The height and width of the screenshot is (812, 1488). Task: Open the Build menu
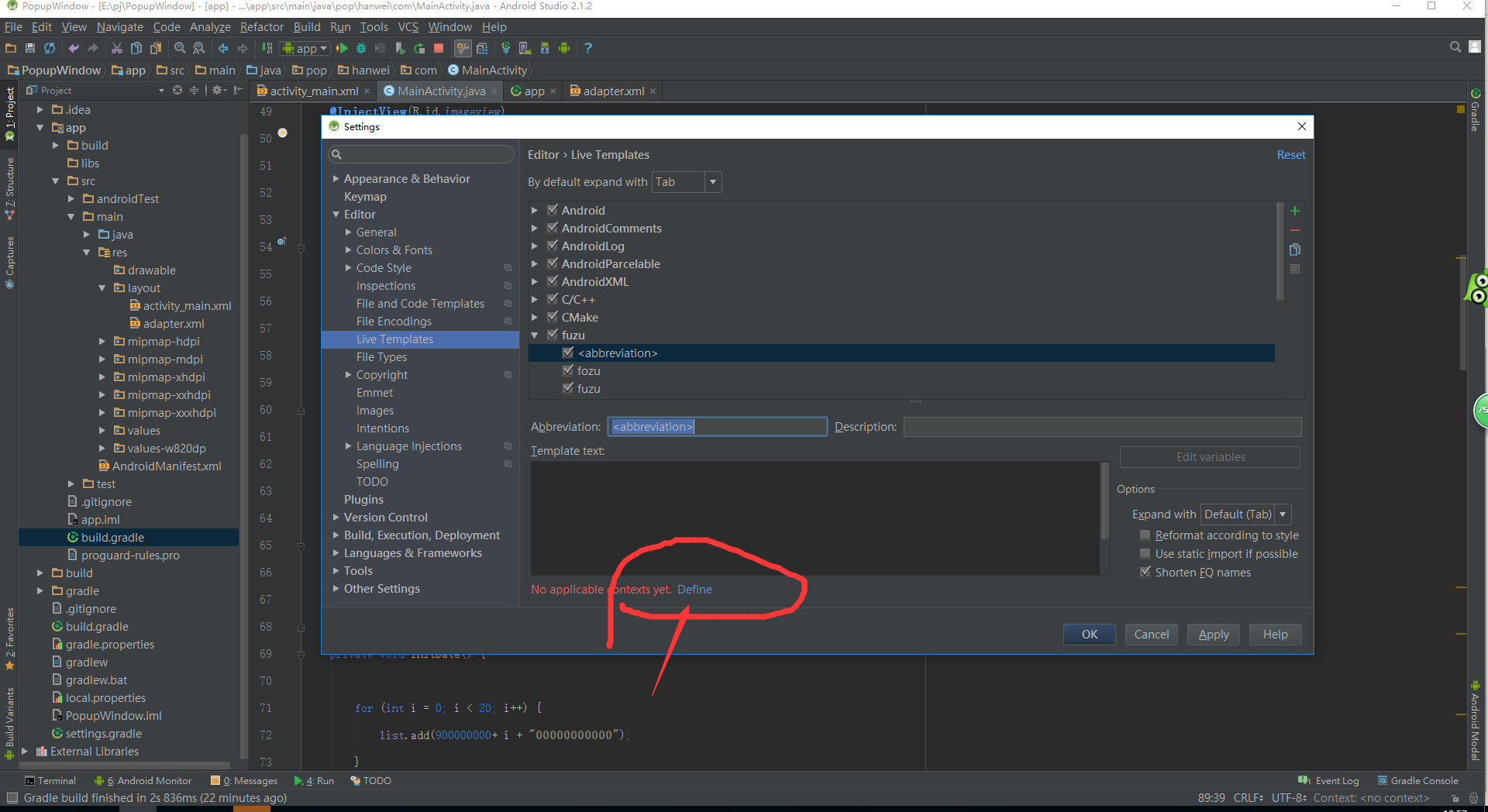pyautogui.click(x=307, y=27)
